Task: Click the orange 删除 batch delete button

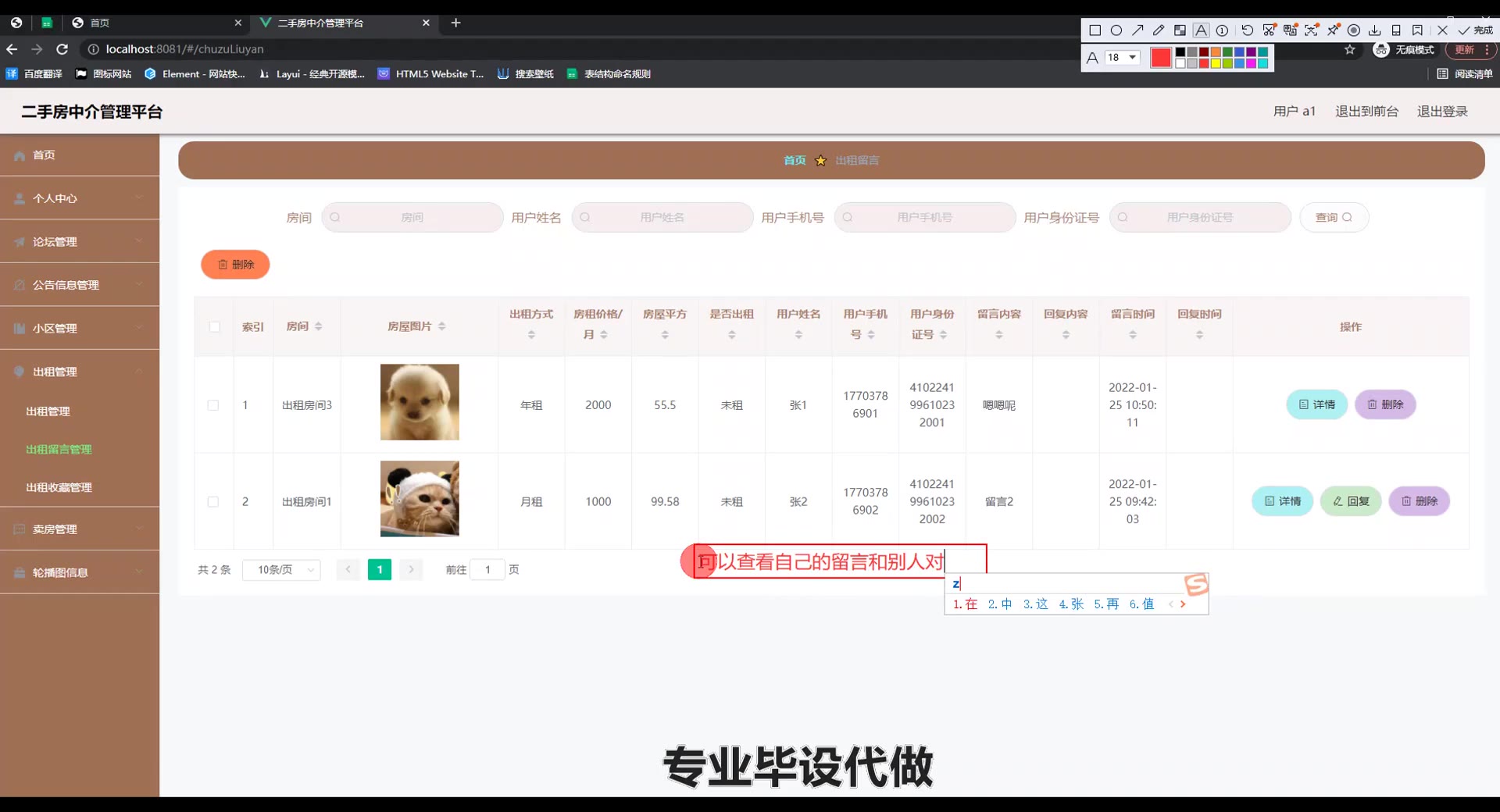Action: 235,265
